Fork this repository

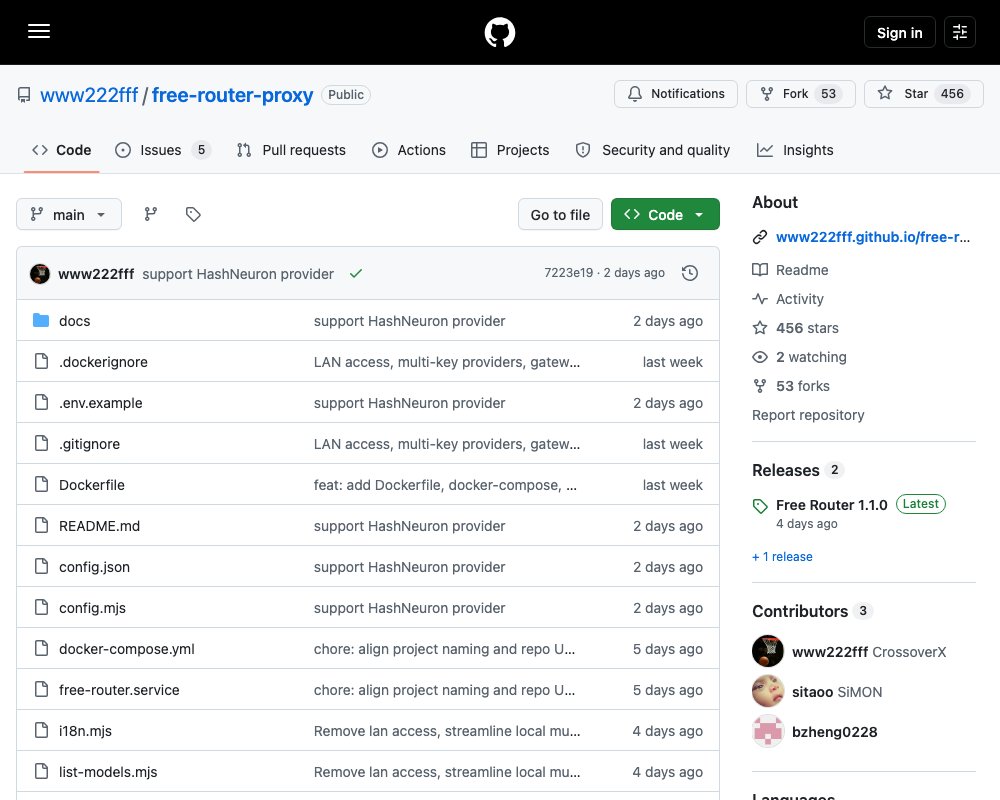[800, 94]
